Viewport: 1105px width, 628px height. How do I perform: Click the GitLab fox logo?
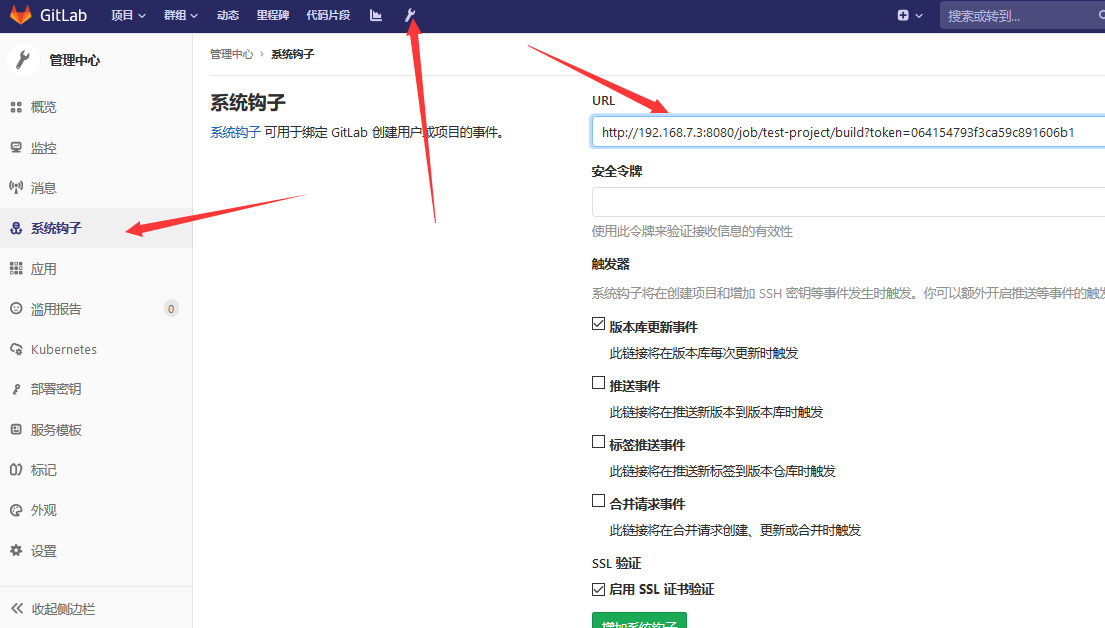(21, 16)
